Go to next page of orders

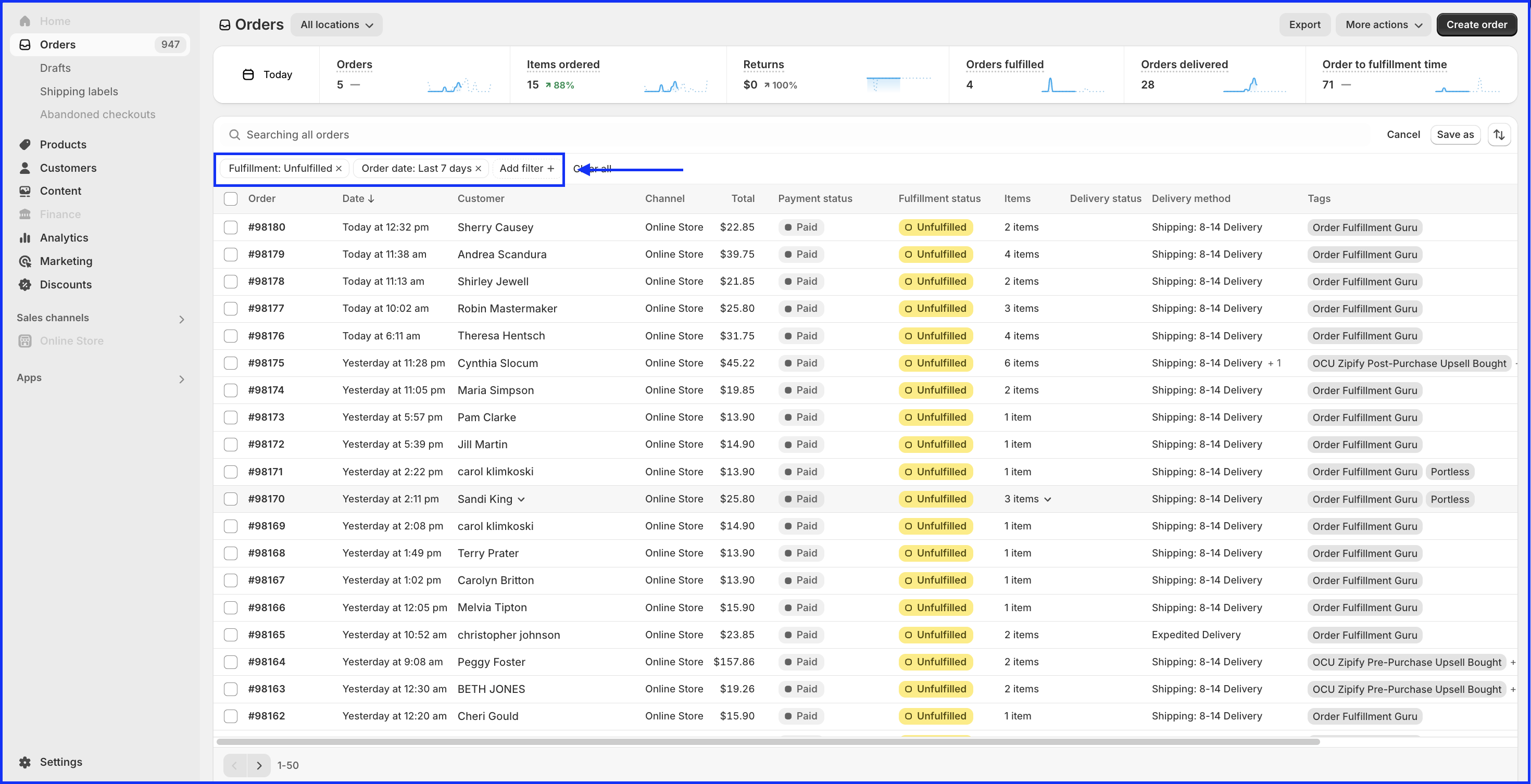coord(259,766)
